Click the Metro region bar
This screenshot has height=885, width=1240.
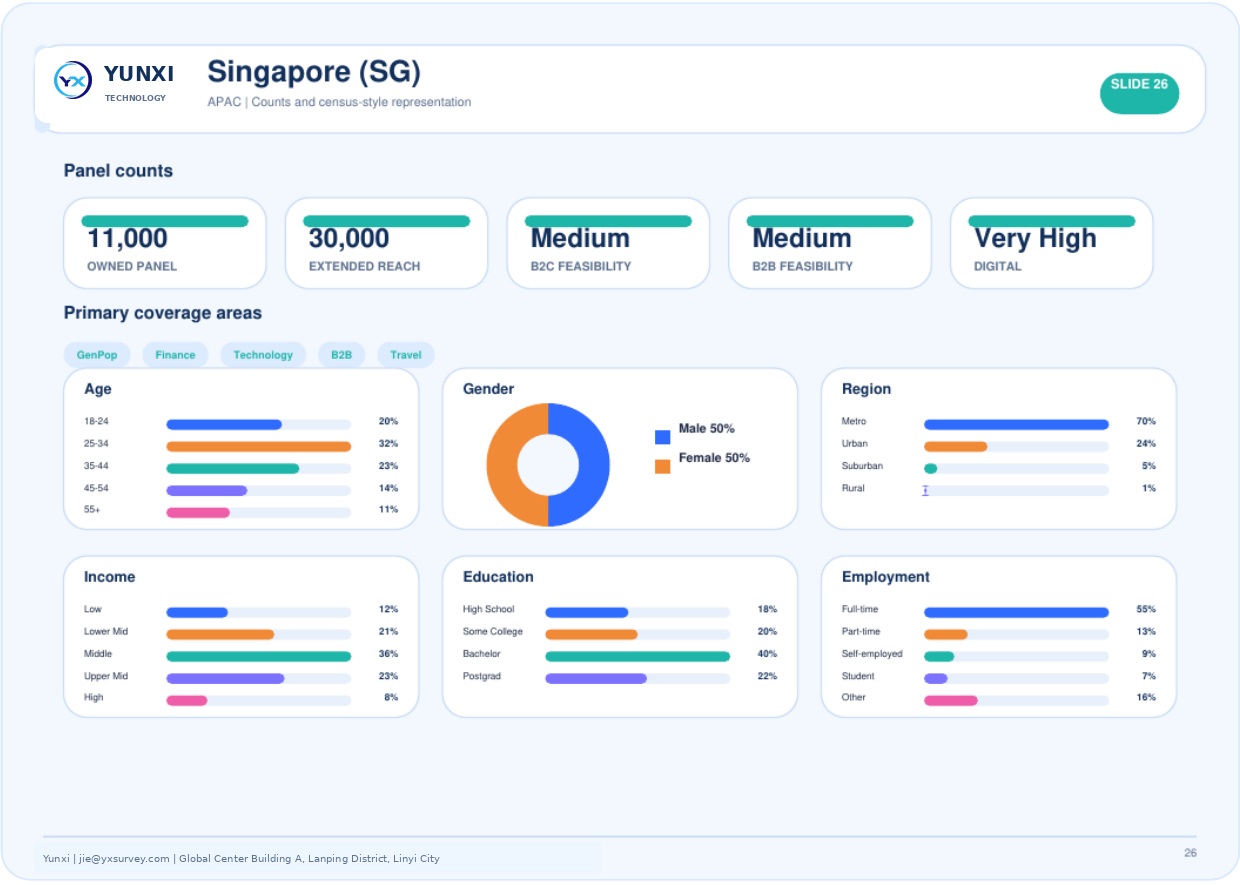[1017, 425]
